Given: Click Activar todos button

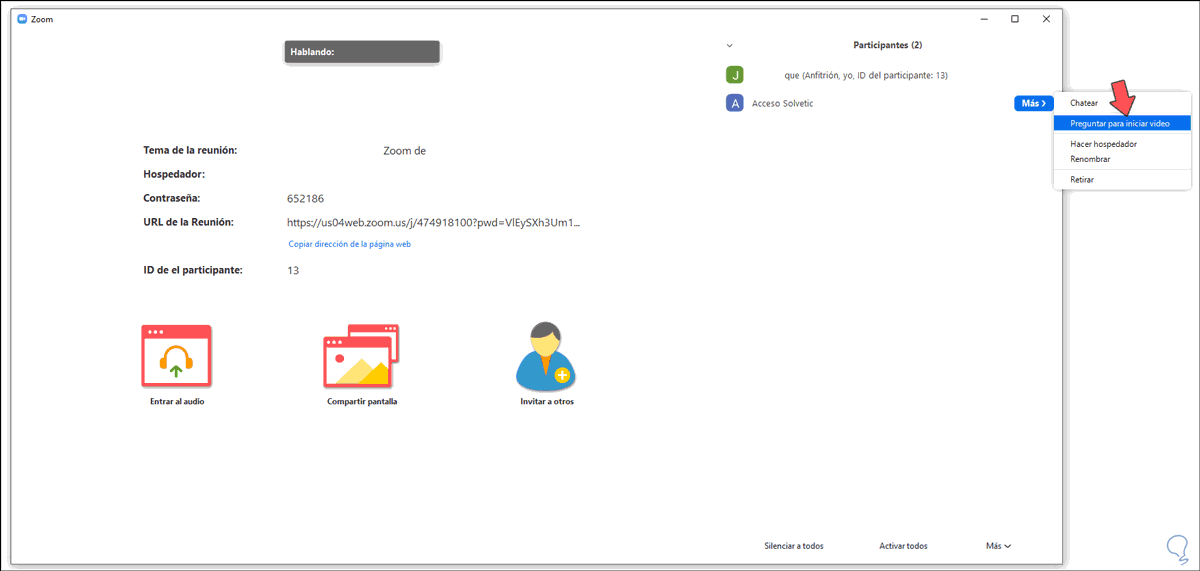Looking at the screenshot, I should 903,546.
